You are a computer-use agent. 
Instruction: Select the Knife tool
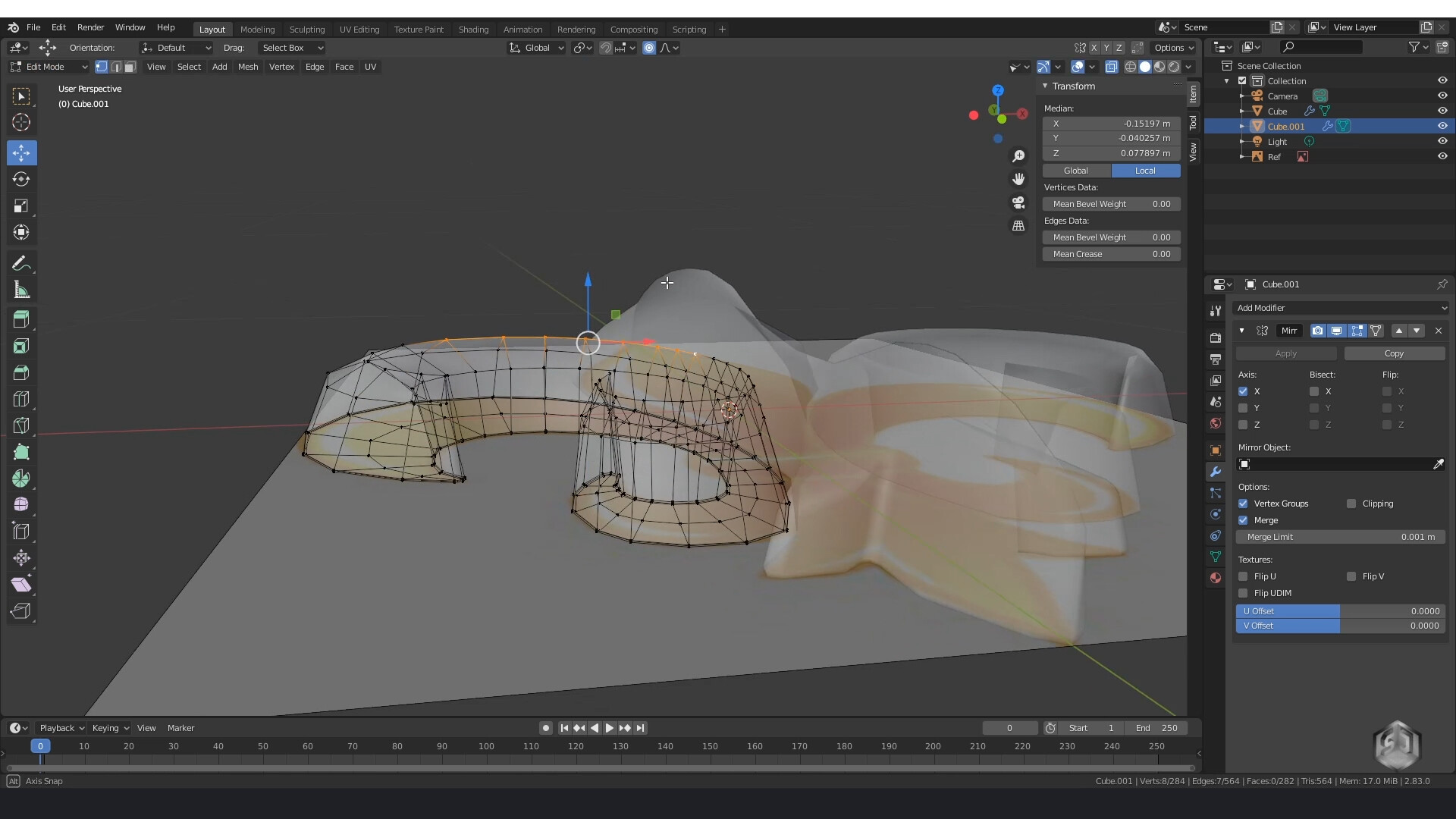(x=21, y=425)
